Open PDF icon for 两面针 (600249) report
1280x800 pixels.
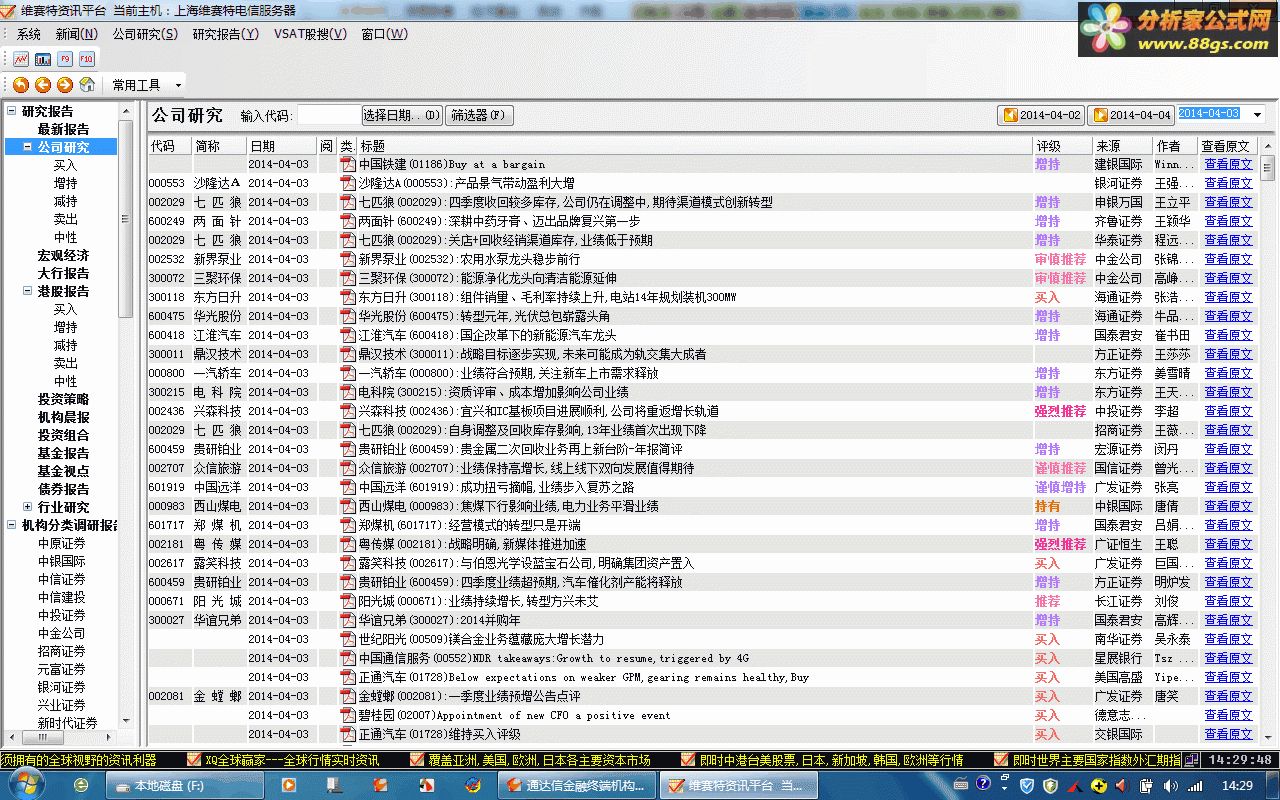348,221
